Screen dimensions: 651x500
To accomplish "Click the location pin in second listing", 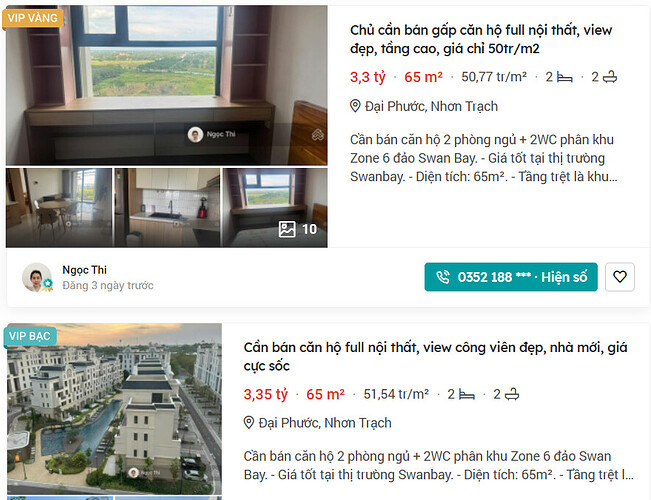I will point(248,423).
